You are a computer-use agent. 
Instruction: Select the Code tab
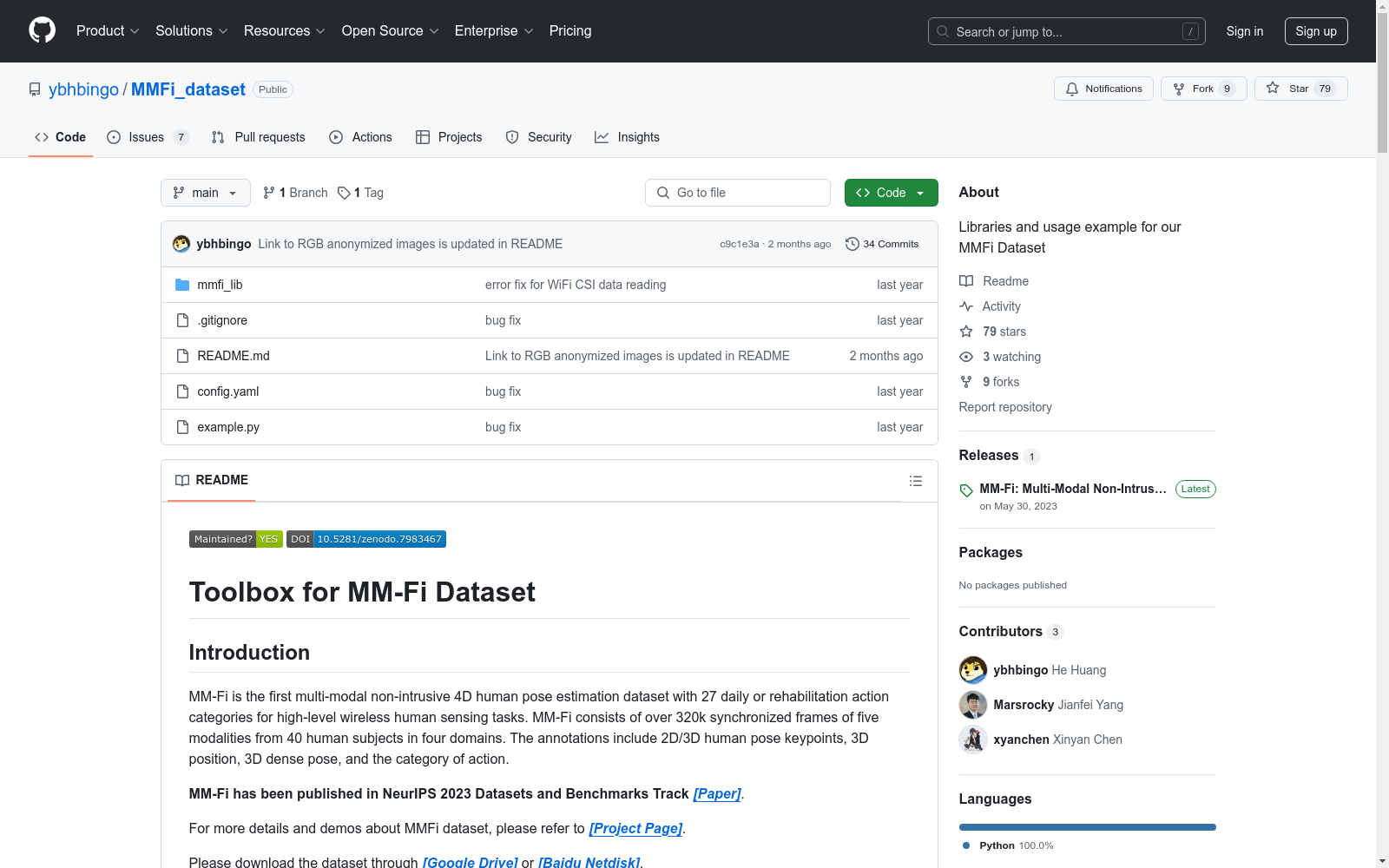point(61,137)
